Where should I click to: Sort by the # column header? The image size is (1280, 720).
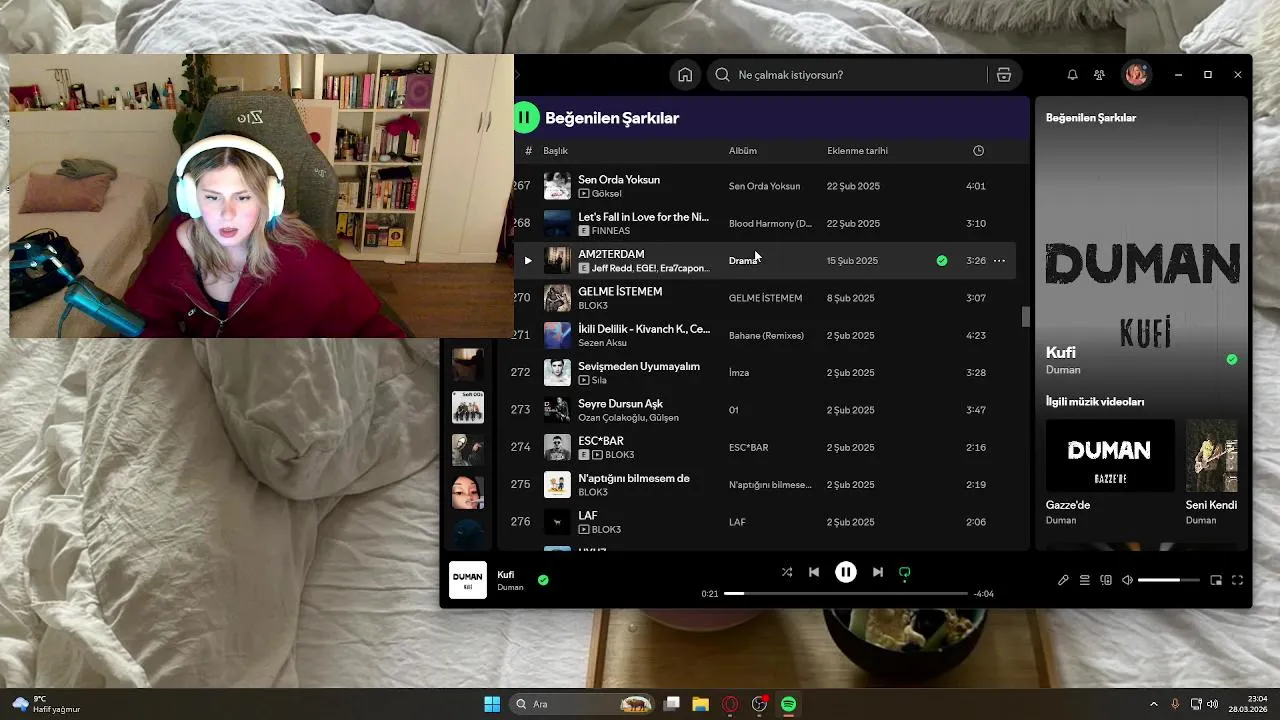click(528, 151)
